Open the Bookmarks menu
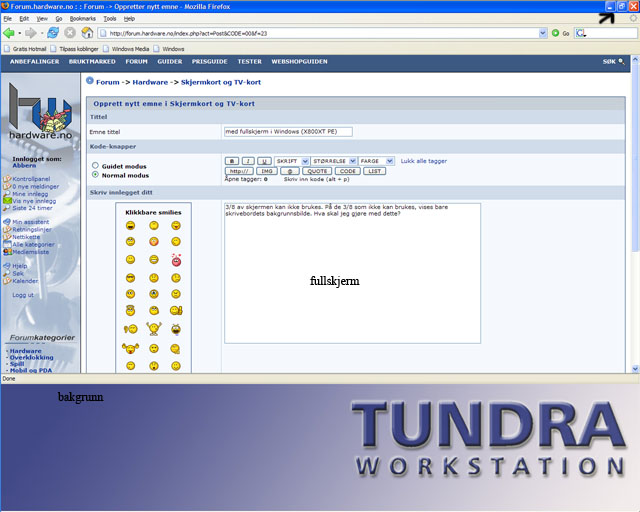 click(x=82, y=19)
